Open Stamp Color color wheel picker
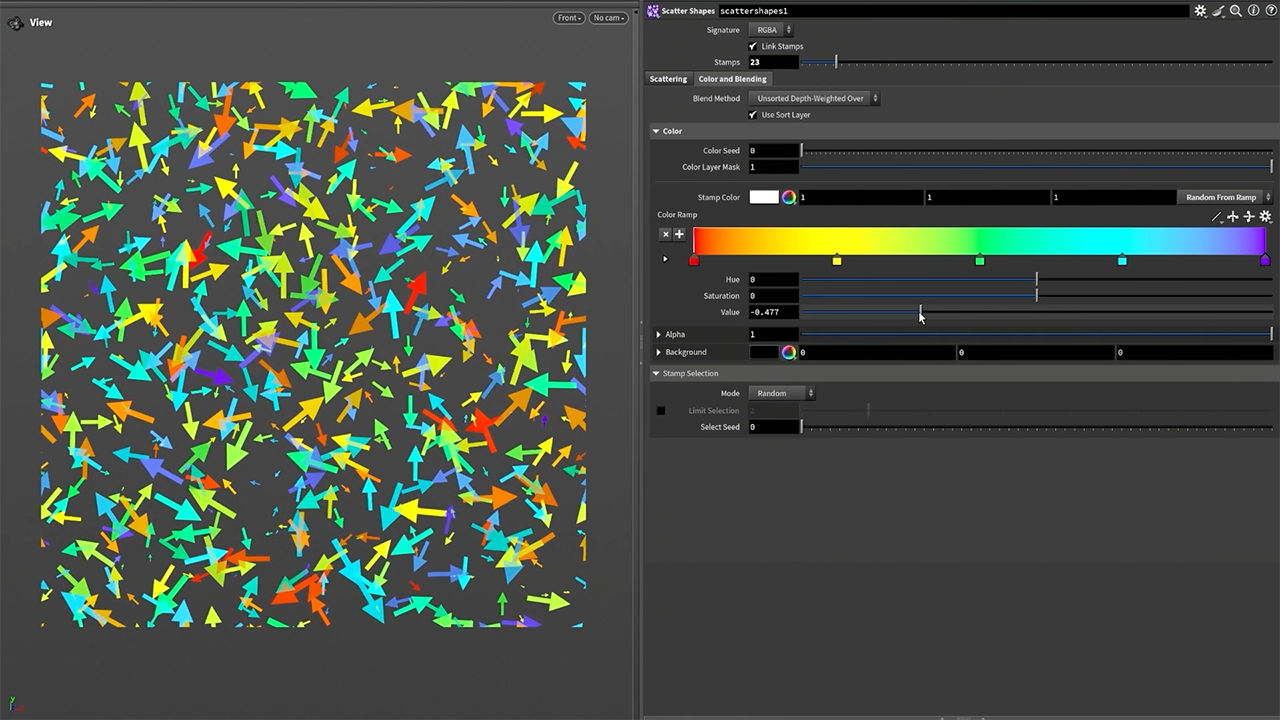This screenshot has height=720, width=1280. click(x=789, y=197)
